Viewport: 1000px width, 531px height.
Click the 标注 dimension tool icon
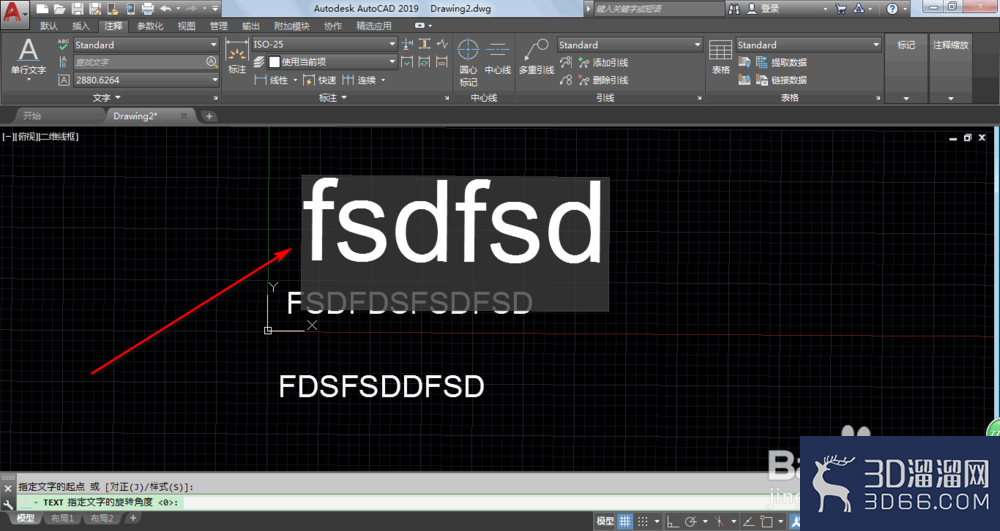pos(237,57)
